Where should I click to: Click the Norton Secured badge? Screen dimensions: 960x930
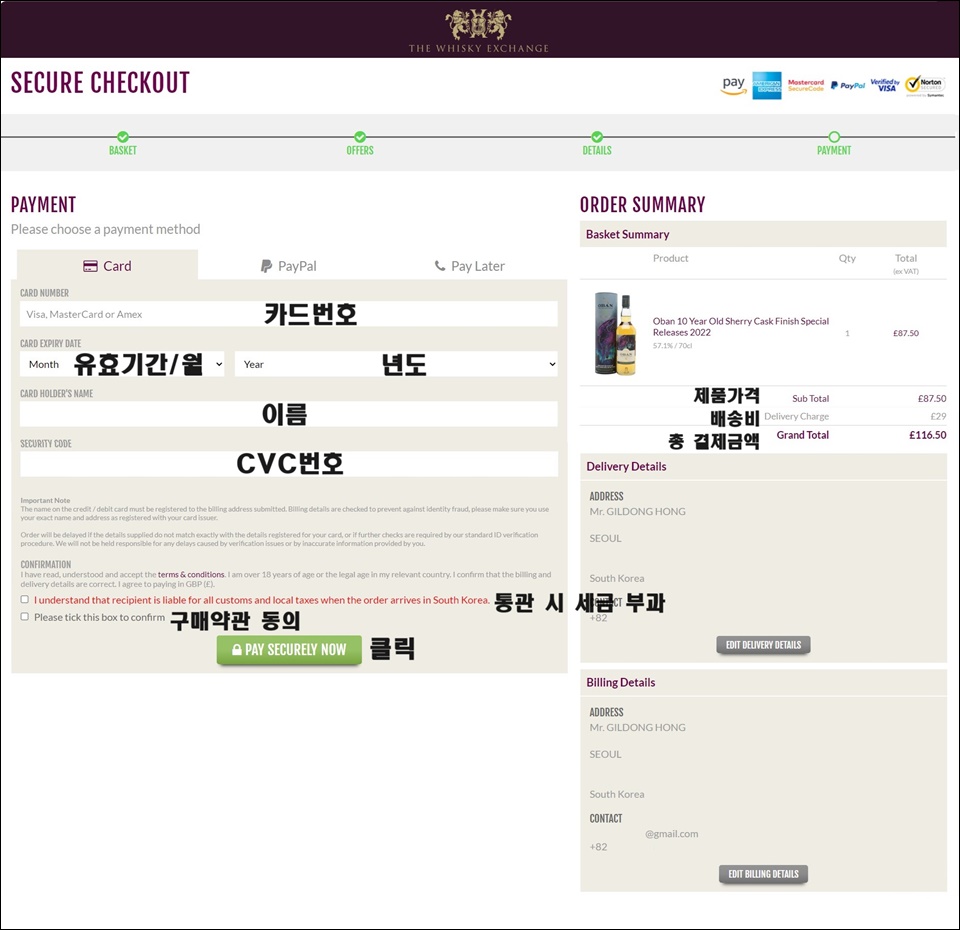pos(925,86)
